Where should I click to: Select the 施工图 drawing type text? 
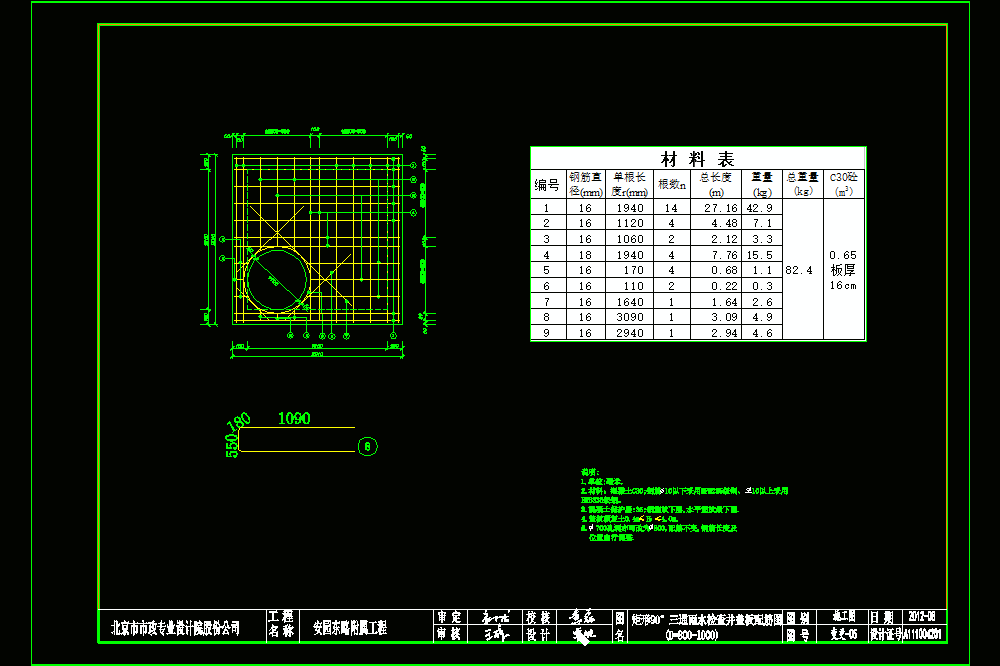pos(844,616)
